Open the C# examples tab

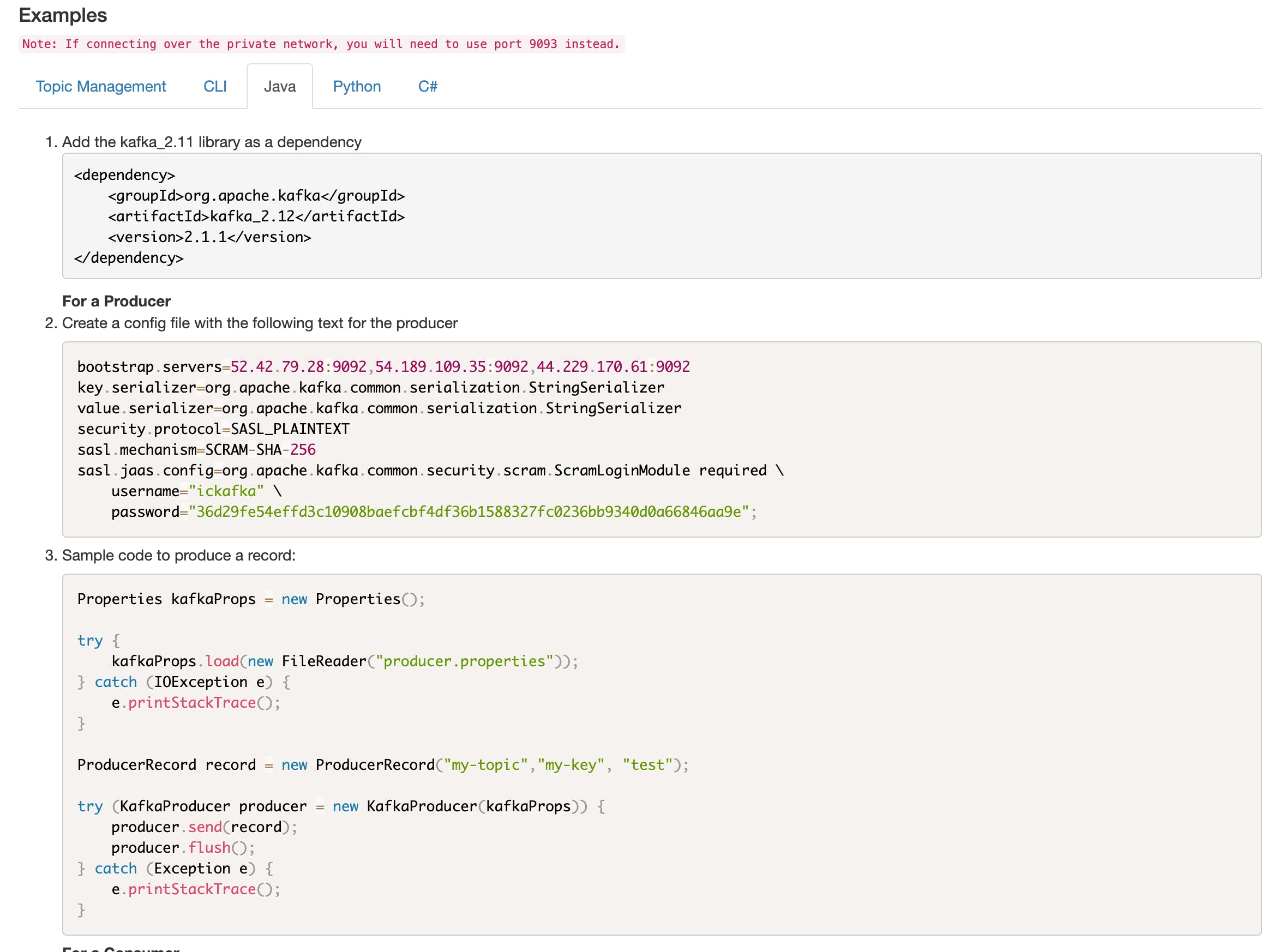click(427, 87)
